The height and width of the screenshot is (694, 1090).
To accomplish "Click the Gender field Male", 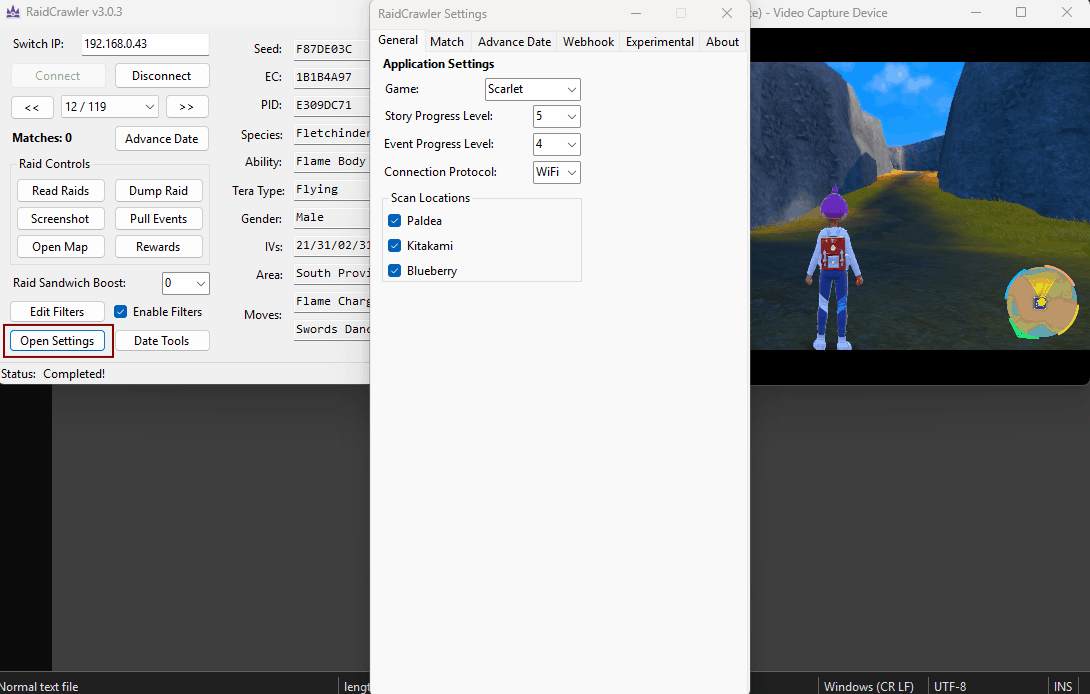I will tap(332, 218).
